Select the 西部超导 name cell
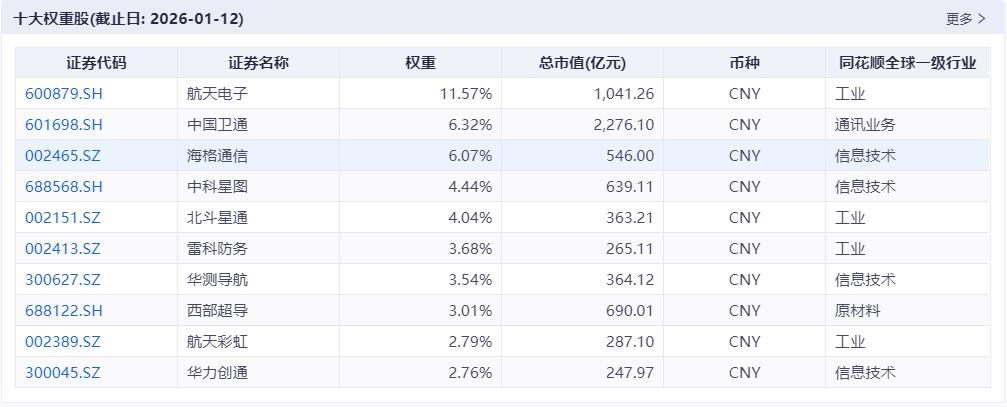The height and width of the screenshot is (407, 1007). [217, 311]
